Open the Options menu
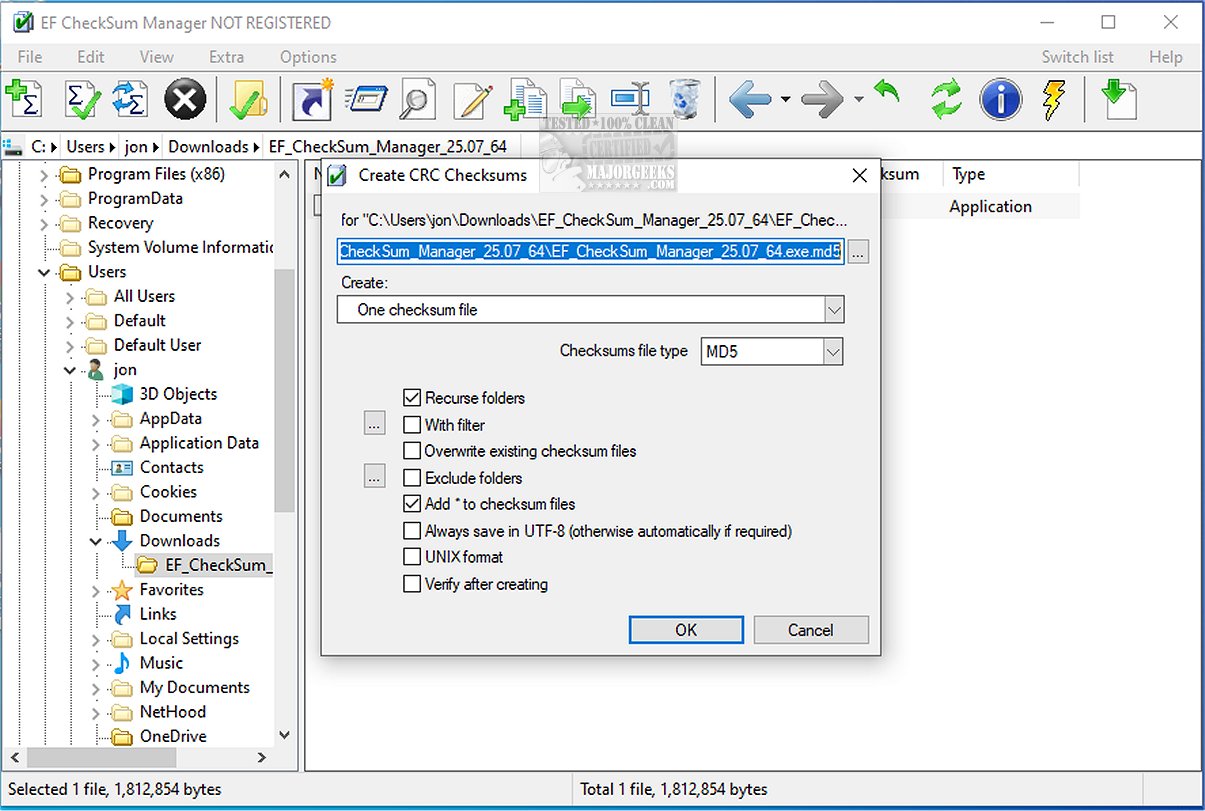 (x=308, y=57)
